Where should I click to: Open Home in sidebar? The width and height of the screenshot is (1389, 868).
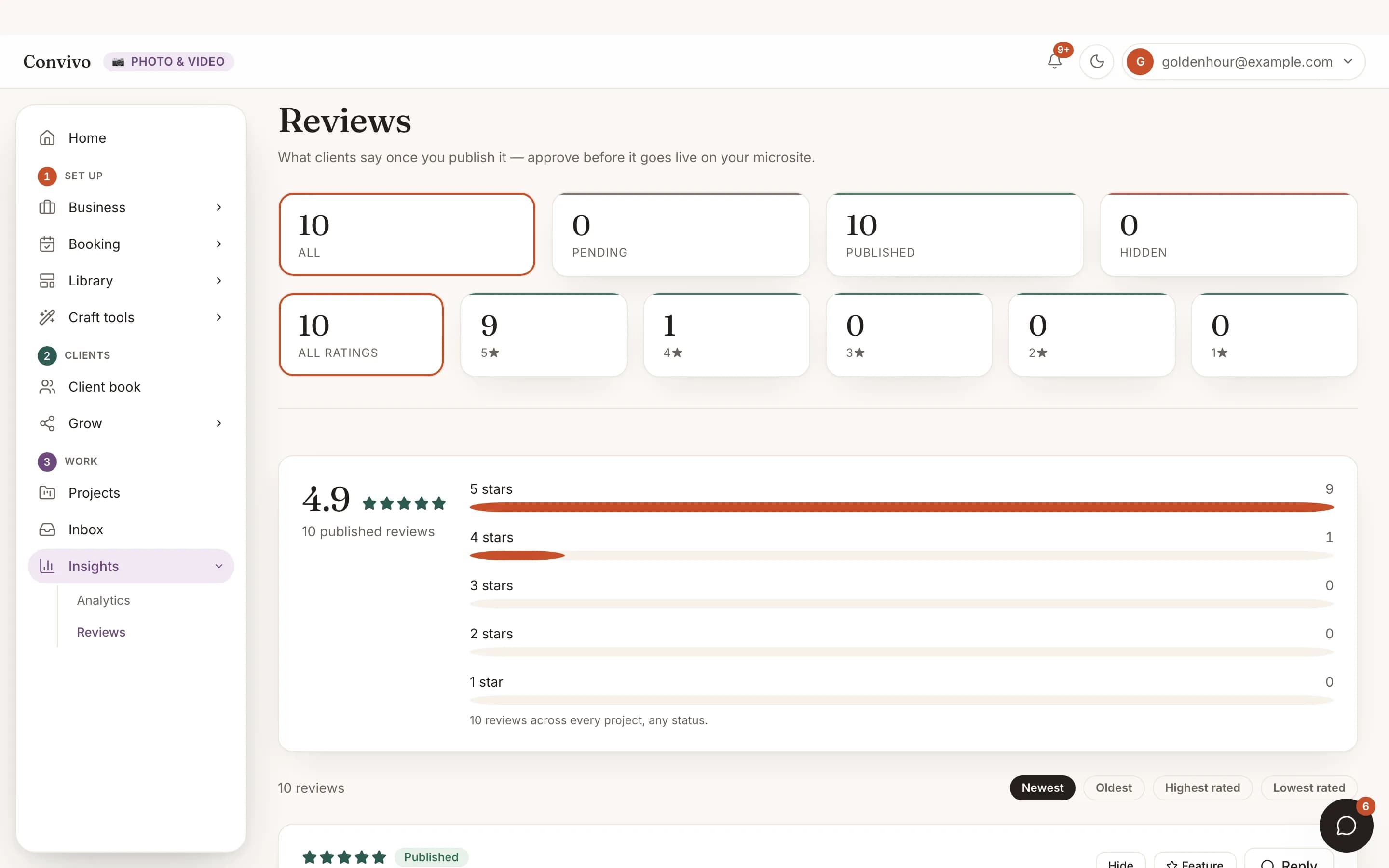point(131,138)
